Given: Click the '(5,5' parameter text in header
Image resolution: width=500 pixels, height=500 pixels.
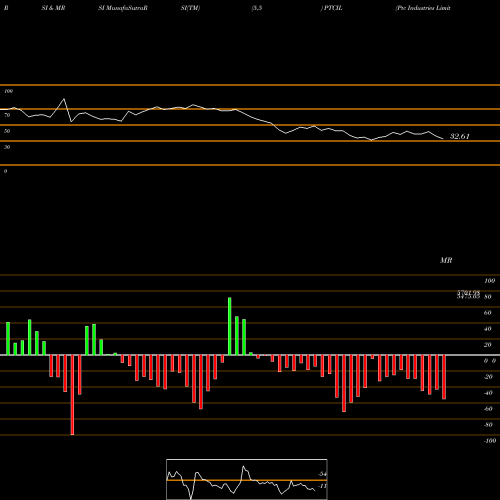Looking at the screenshot, I should [257, 8].
